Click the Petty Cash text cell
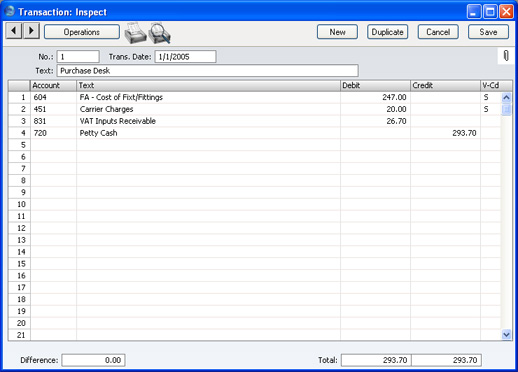 click(x=208, y=133)
